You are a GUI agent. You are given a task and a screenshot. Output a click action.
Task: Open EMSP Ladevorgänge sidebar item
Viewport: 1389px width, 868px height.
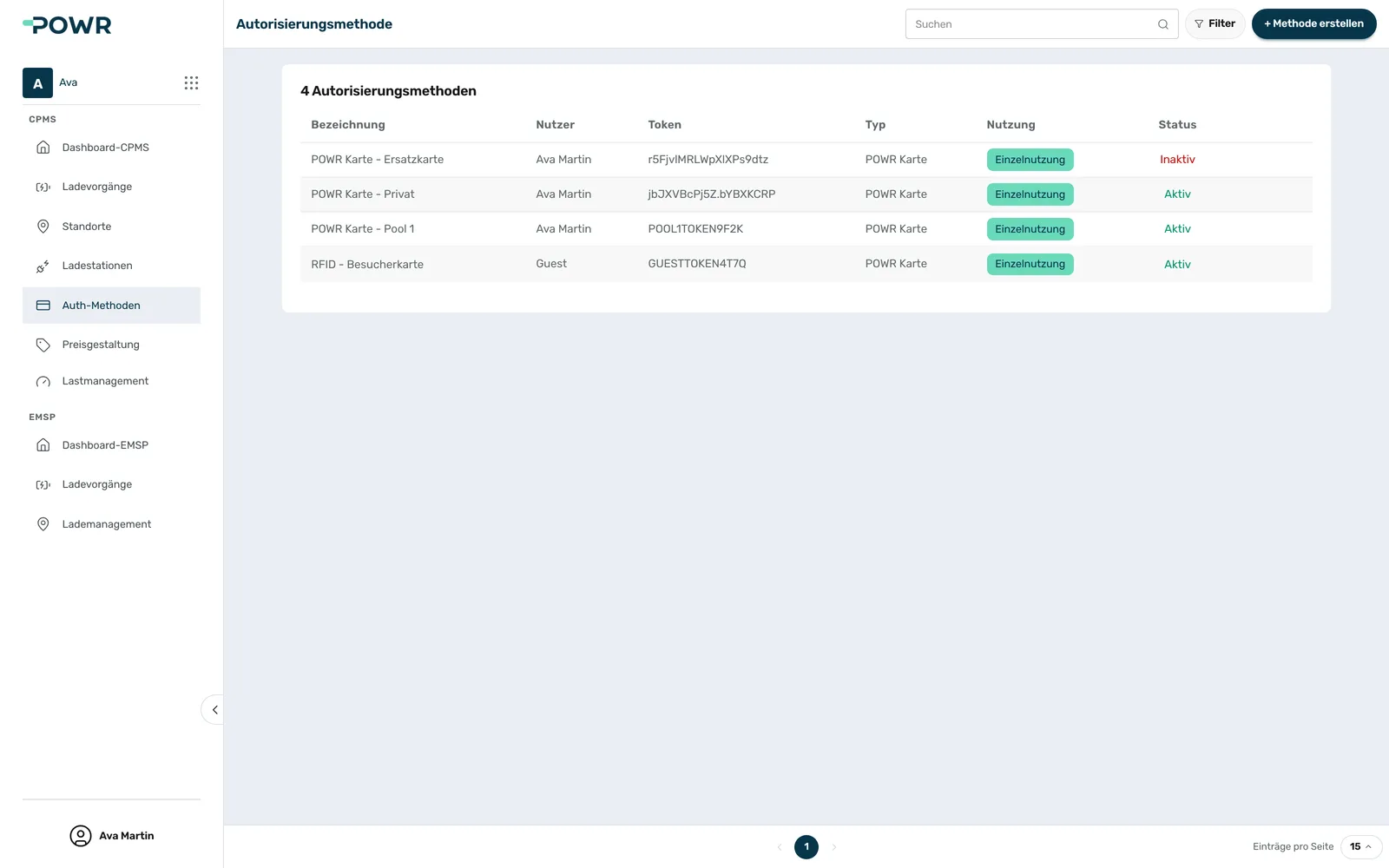[x=111, y=484]
